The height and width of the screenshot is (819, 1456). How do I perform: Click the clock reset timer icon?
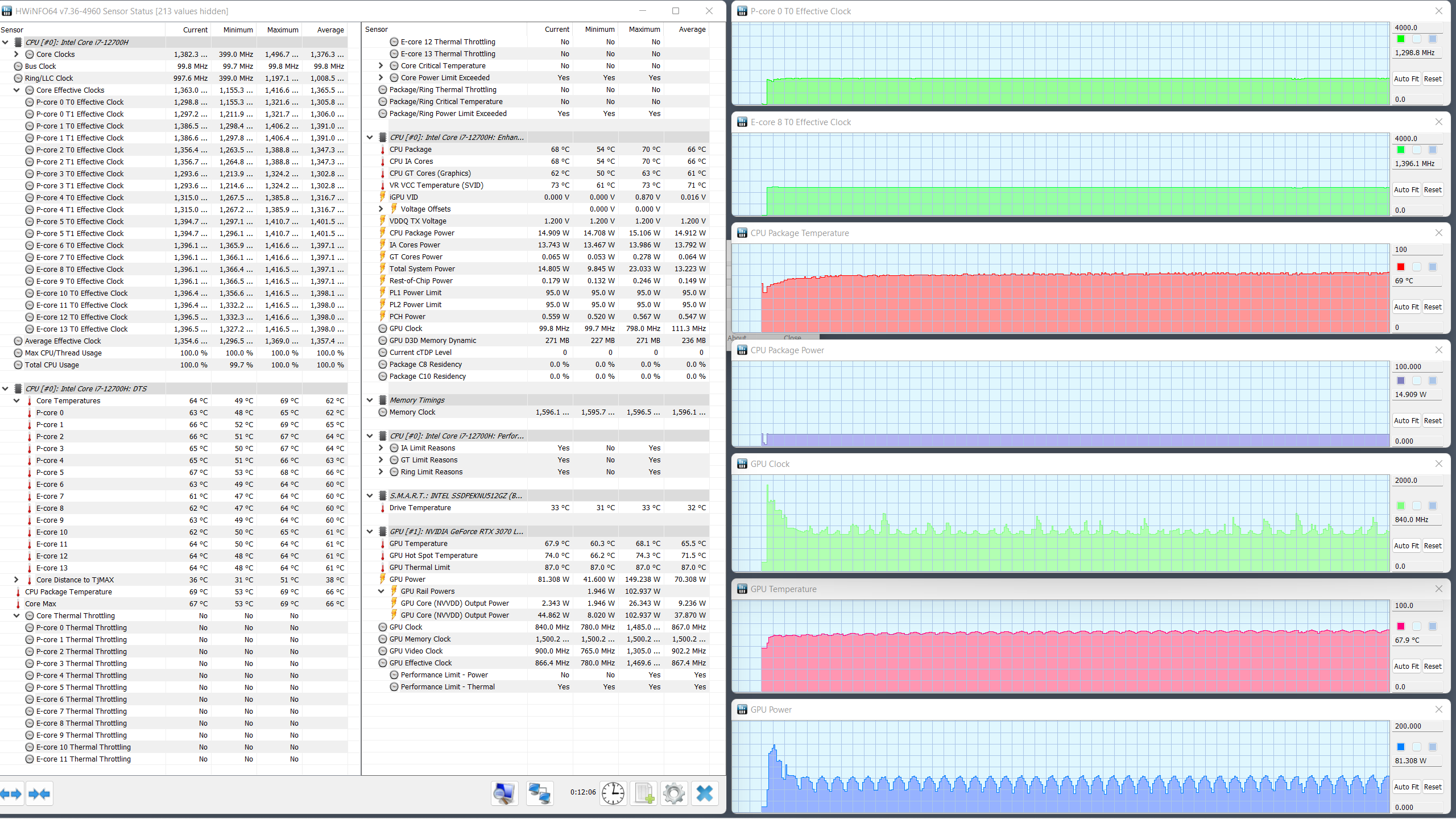[613, 793]
